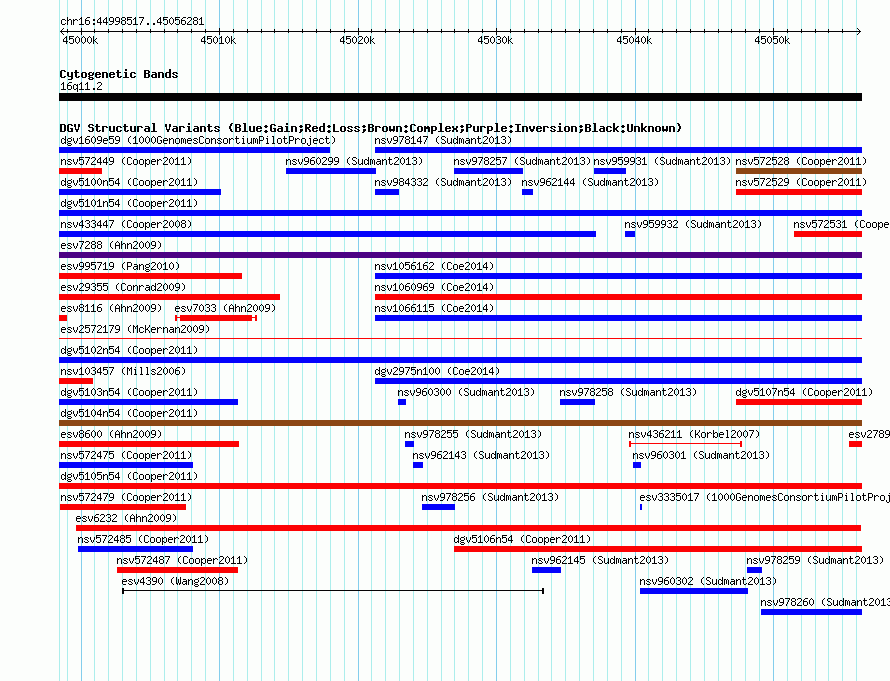This screenshot has width=890, height=681.
Task: Click the Cytogenetic Bands track title
Action: (x=119, y=74)
